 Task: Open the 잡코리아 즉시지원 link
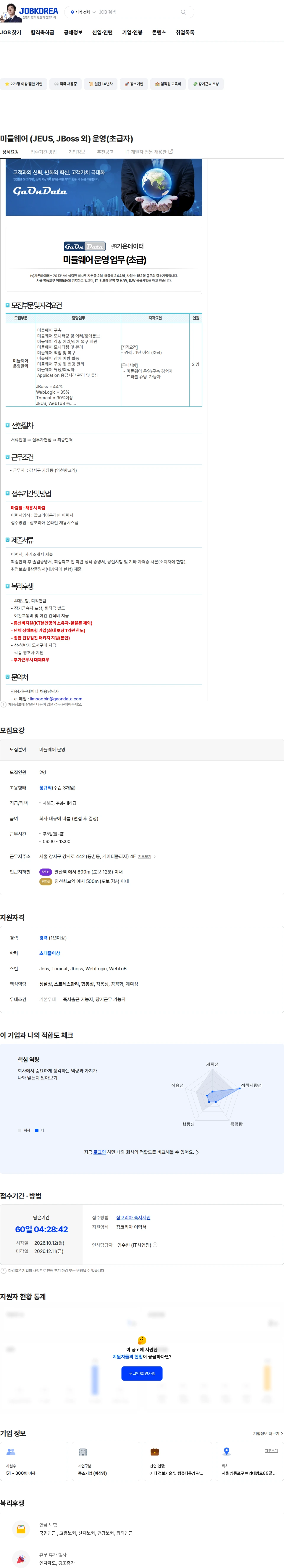[x=133, y=1218]
